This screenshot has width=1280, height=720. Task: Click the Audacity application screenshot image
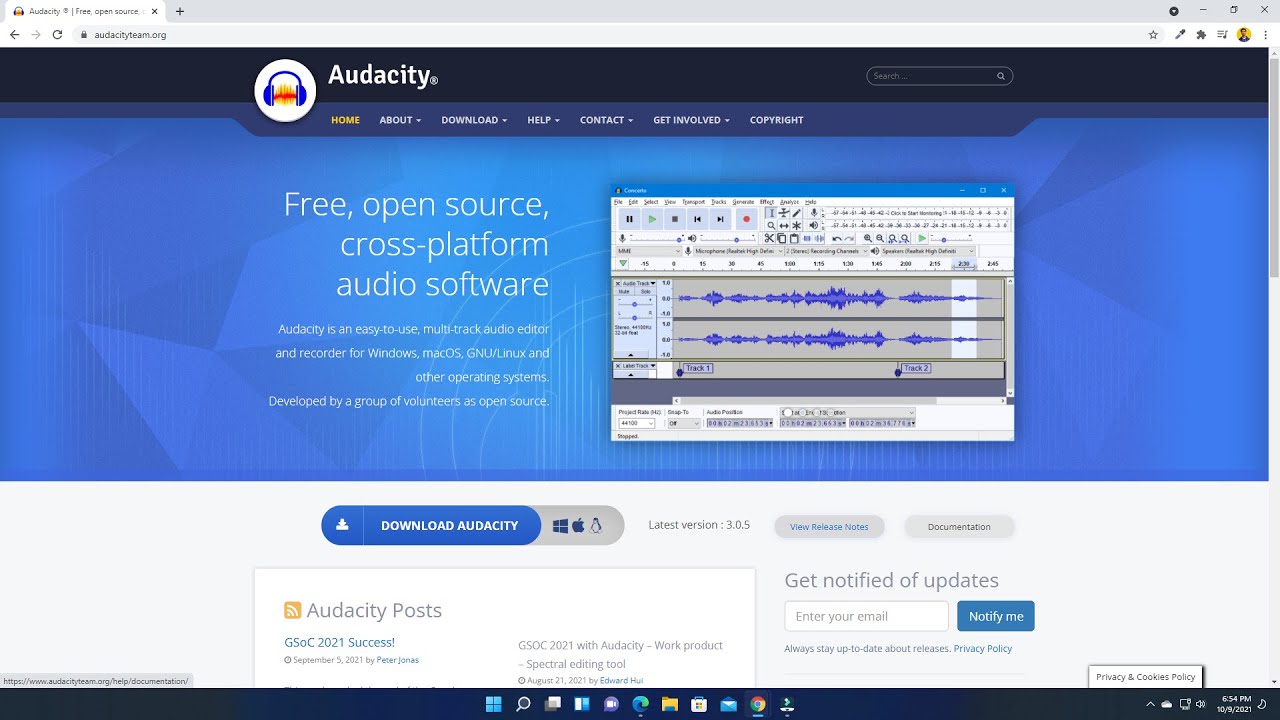(x=812, y=312)
